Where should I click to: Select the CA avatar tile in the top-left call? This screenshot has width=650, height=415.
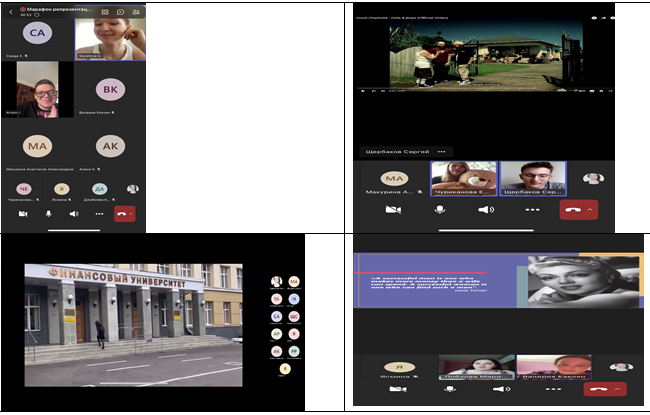[x=38, y=34]
